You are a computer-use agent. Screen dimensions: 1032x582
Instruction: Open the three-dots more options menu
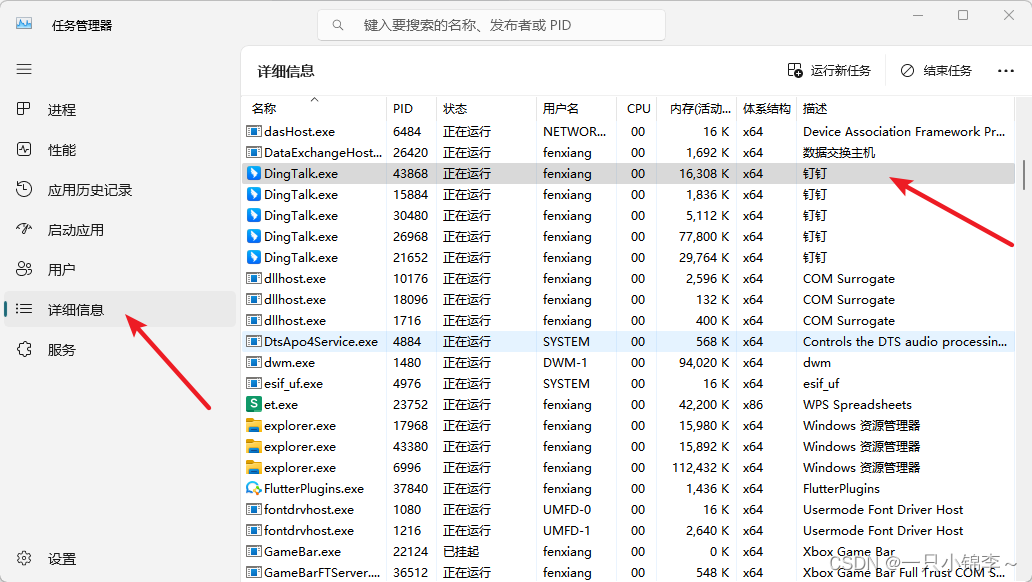[1006, 70]
